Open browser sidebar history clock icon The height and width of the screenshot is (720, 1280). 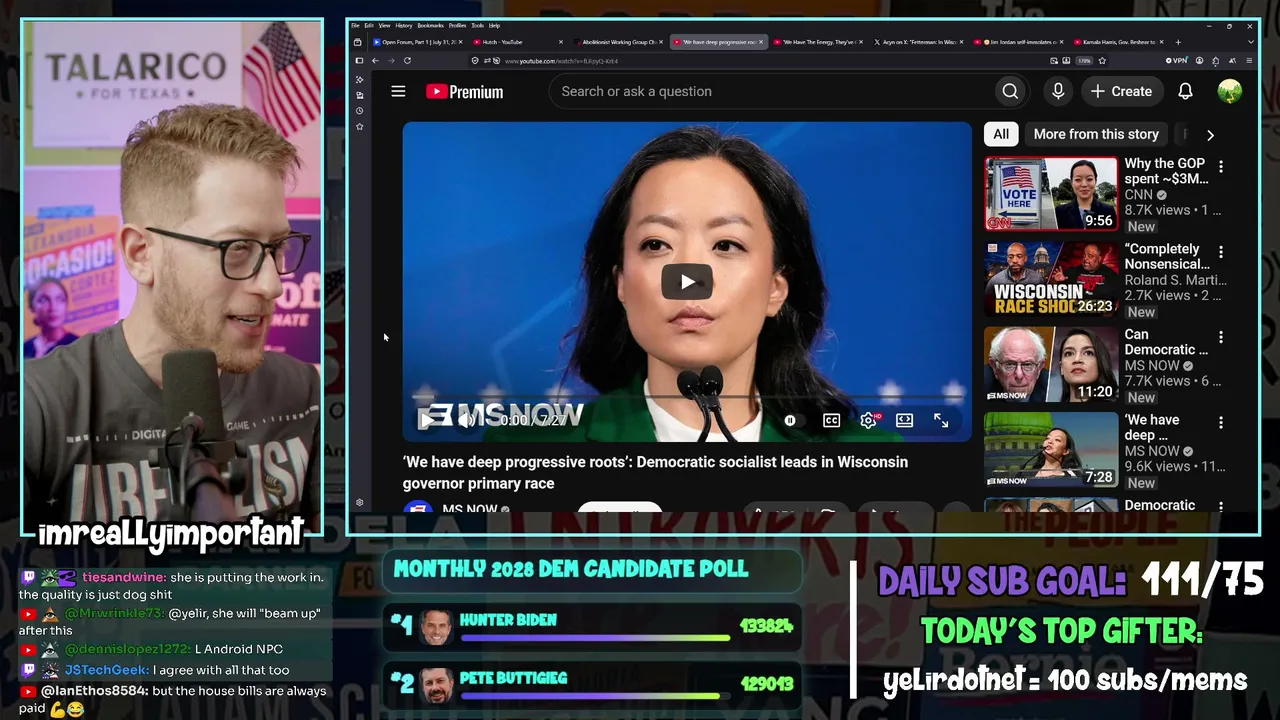click(x=360, y=111)
